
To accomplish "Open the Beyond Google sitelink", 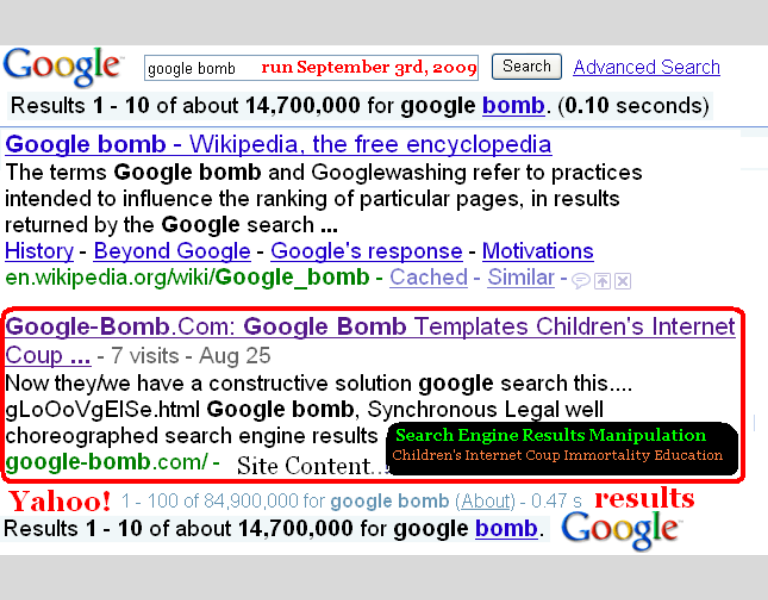I will (x=172, y=251).
